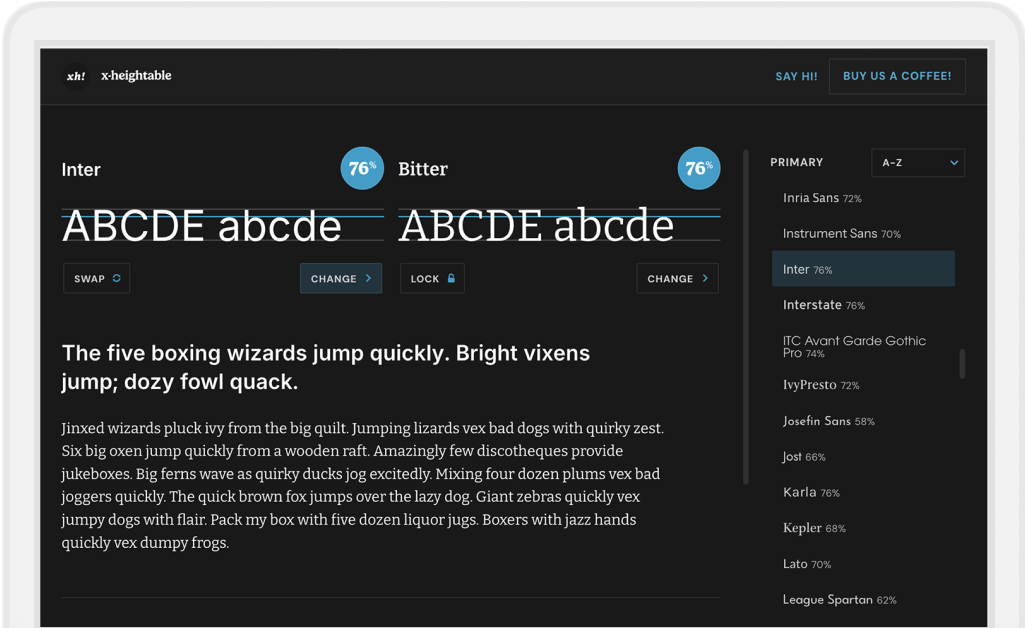Click the 76% badge next to Bitter
The image size is (1025, 628).
pyautogui.click(x=698, y=168)
